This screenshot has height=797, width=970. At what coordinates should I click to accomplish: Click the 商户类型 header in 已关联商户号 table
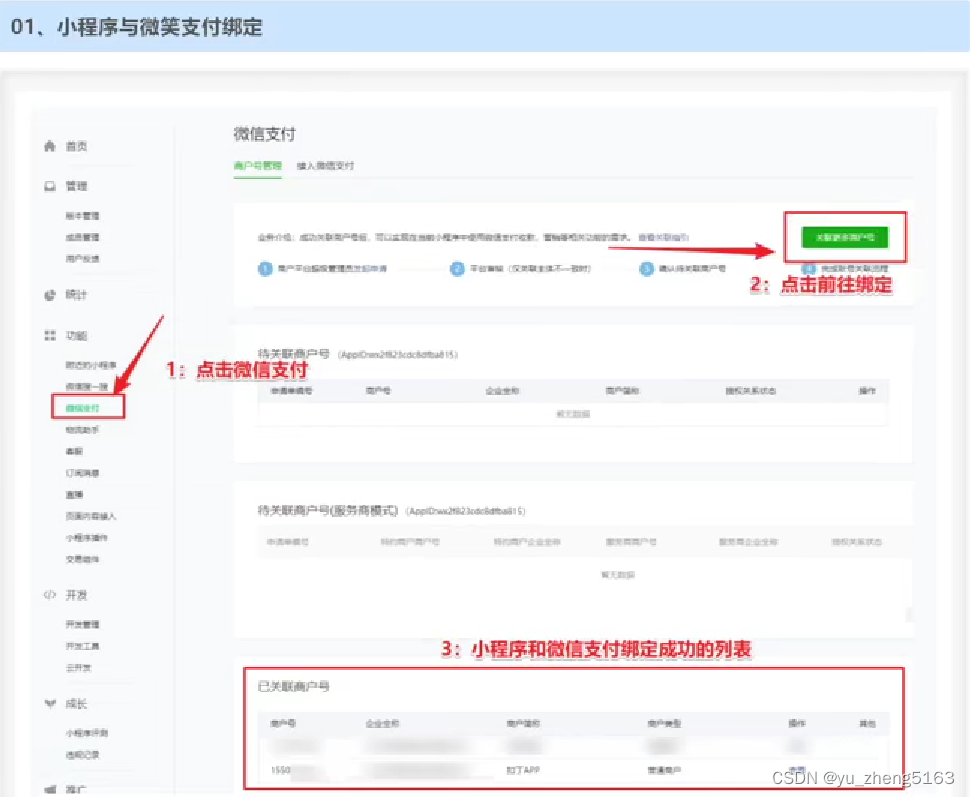click(664, 723)
